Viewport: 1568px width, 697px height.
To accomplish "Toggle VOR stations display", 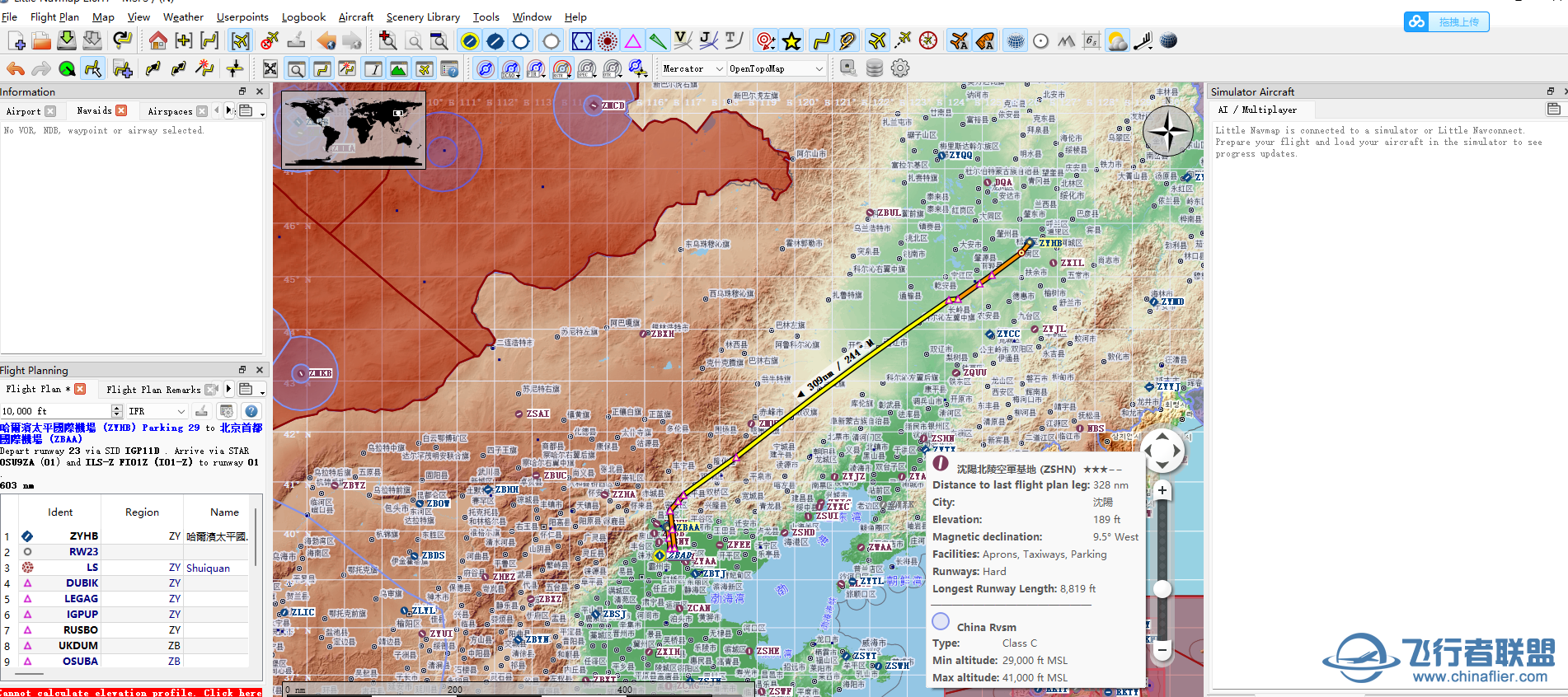I will (582, 40).
